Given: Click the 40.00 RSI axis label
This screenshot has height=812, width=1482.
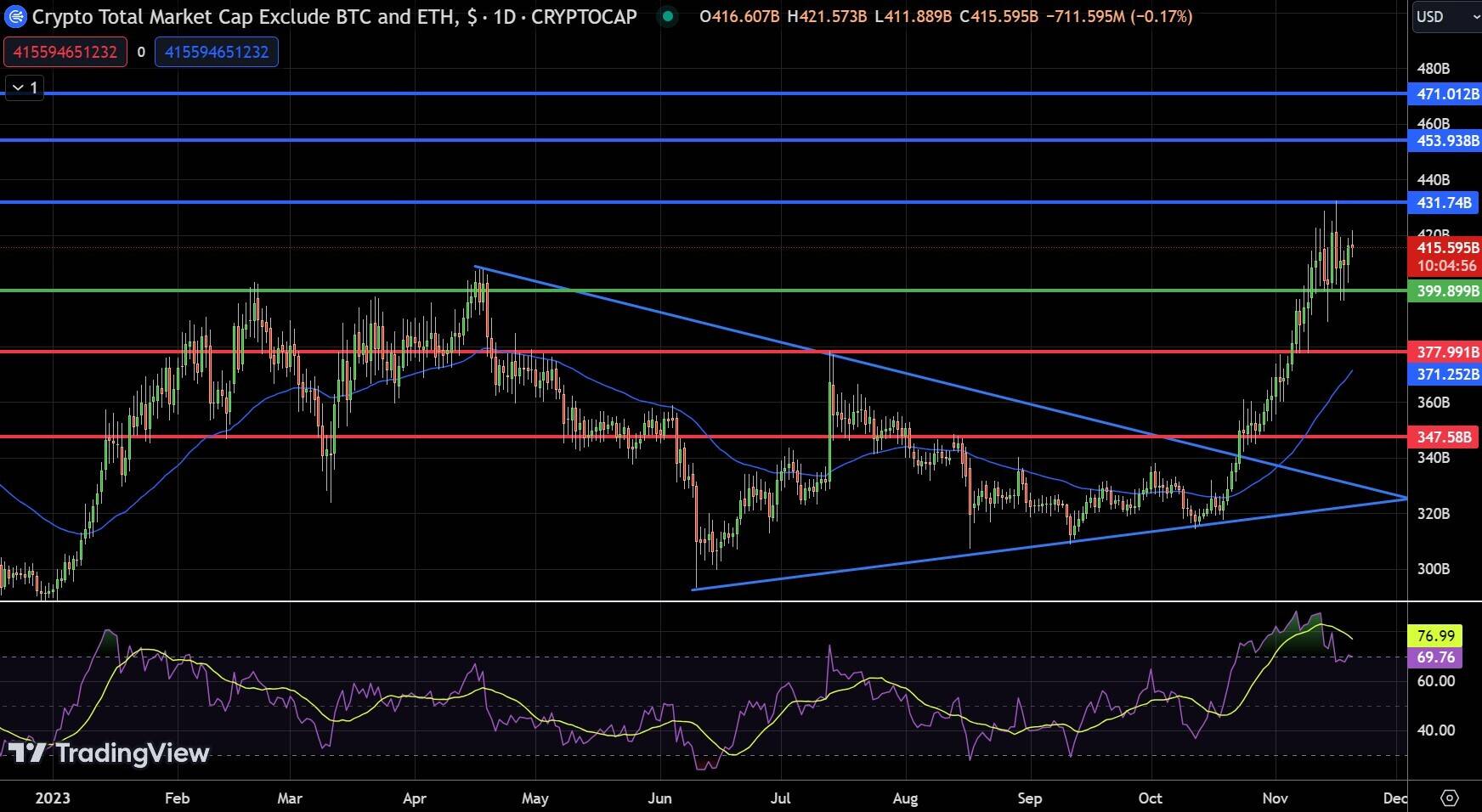Looking at the screenshot, I should (x=1435, y=730).
